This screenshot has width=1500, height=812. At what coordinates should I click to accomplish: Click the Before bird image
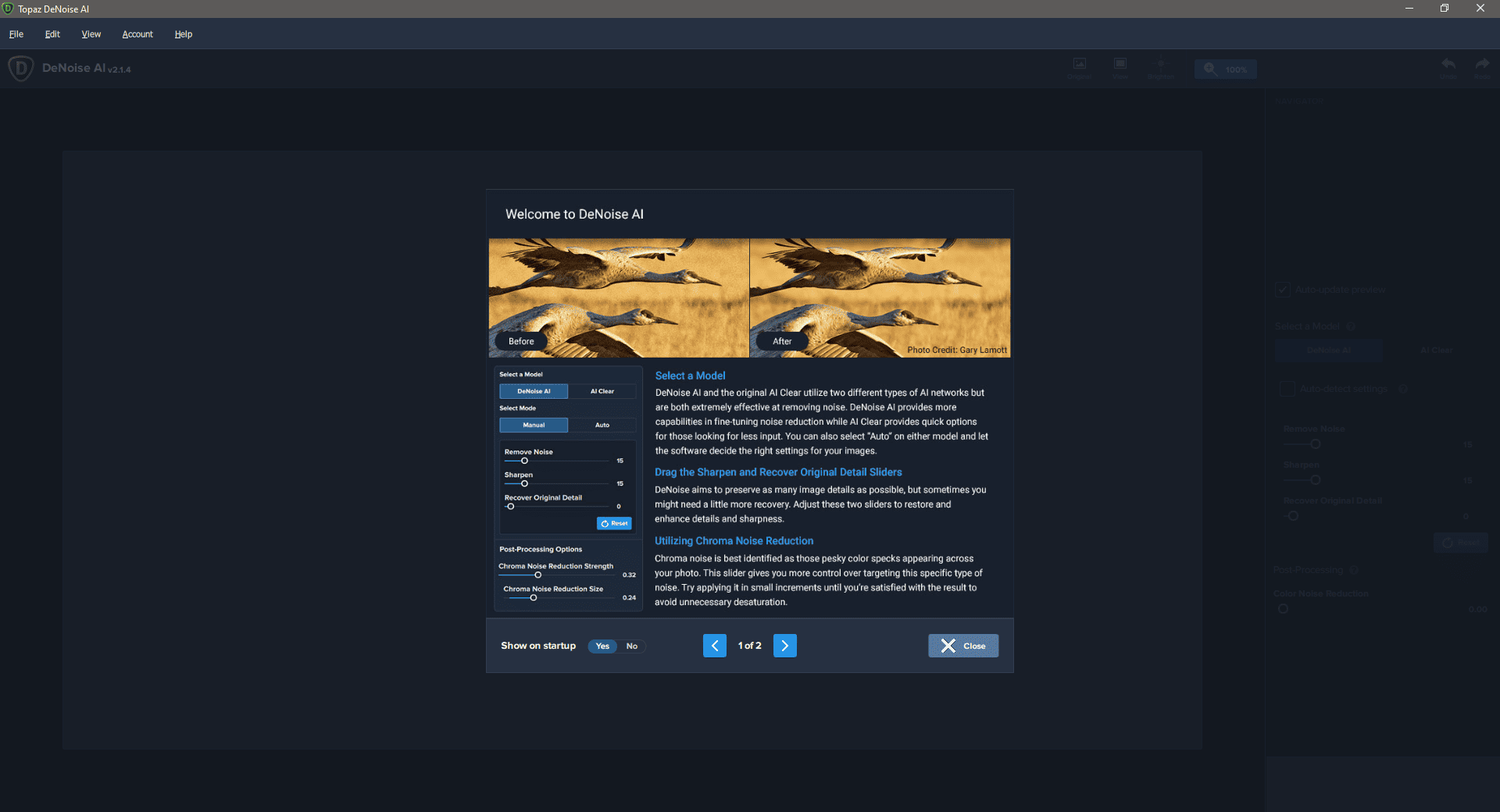point(619,297)
